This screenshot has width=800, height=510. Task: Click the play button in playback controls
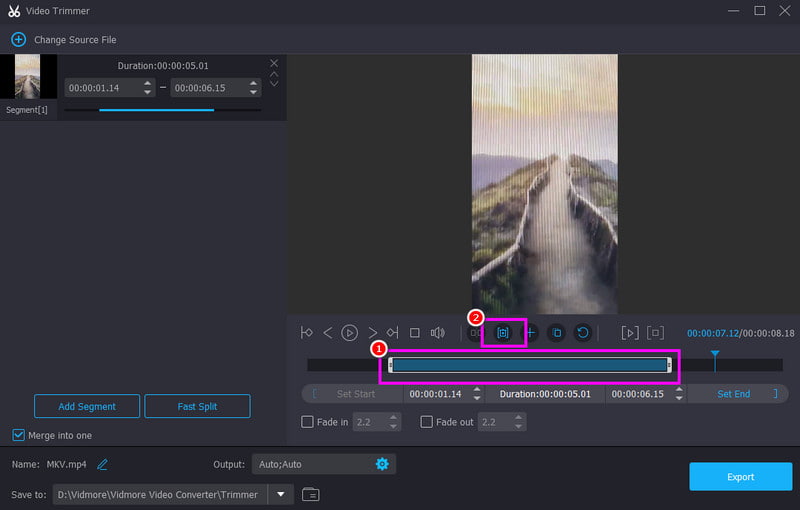tap(349, 333)
